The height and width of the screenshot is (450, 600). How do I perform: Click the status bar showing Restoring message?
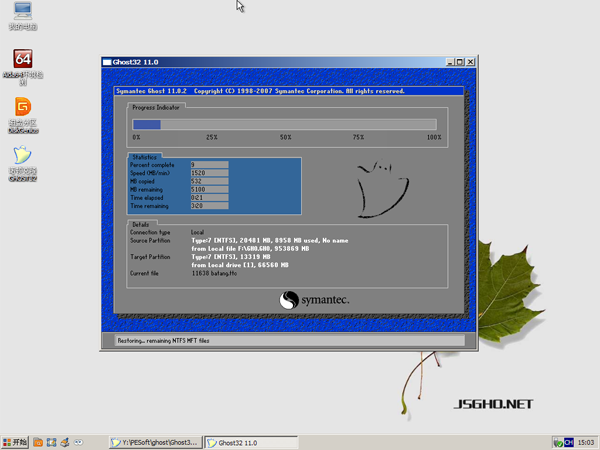tap(284, 340)
